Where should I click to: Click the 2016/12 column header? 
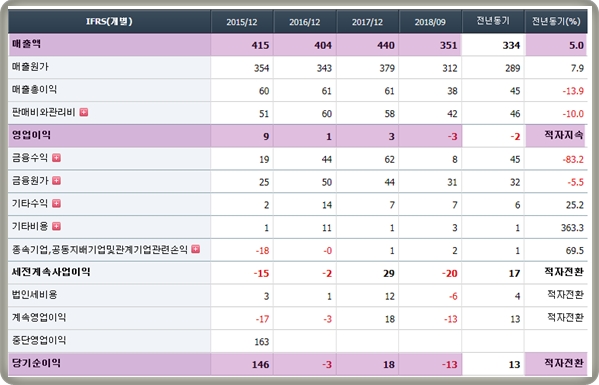tap(304, 22)
